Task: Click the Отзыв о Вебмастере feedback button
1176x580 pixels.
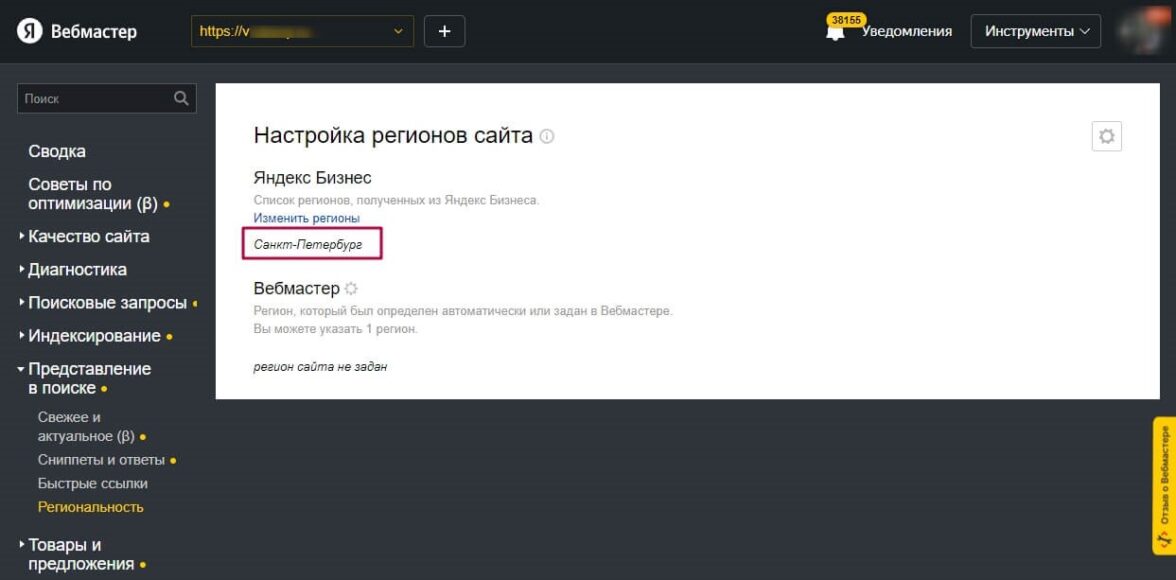Action: point(1163,485)
